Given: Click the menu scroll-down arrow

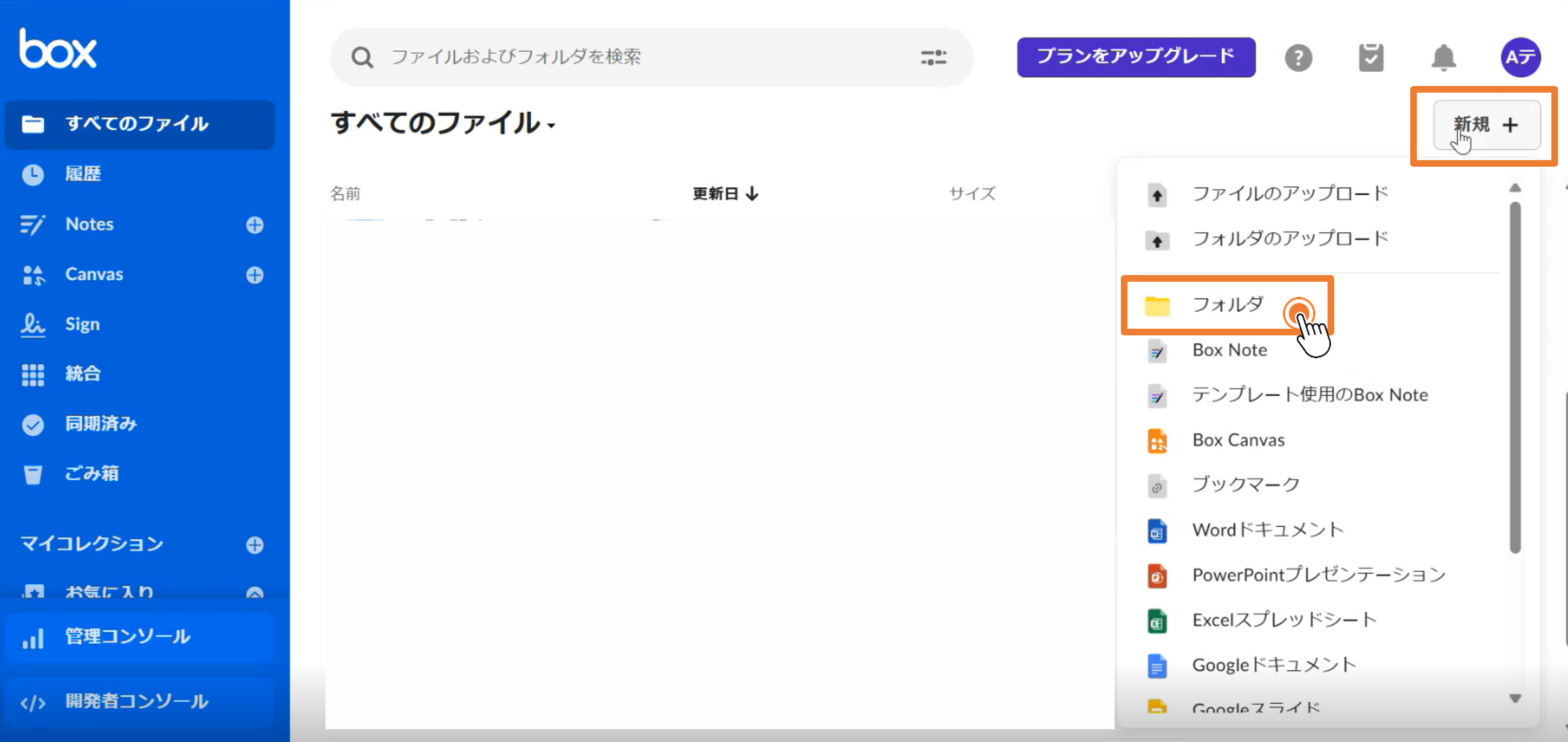Looking at the screenshot, I should (1515, 698).
